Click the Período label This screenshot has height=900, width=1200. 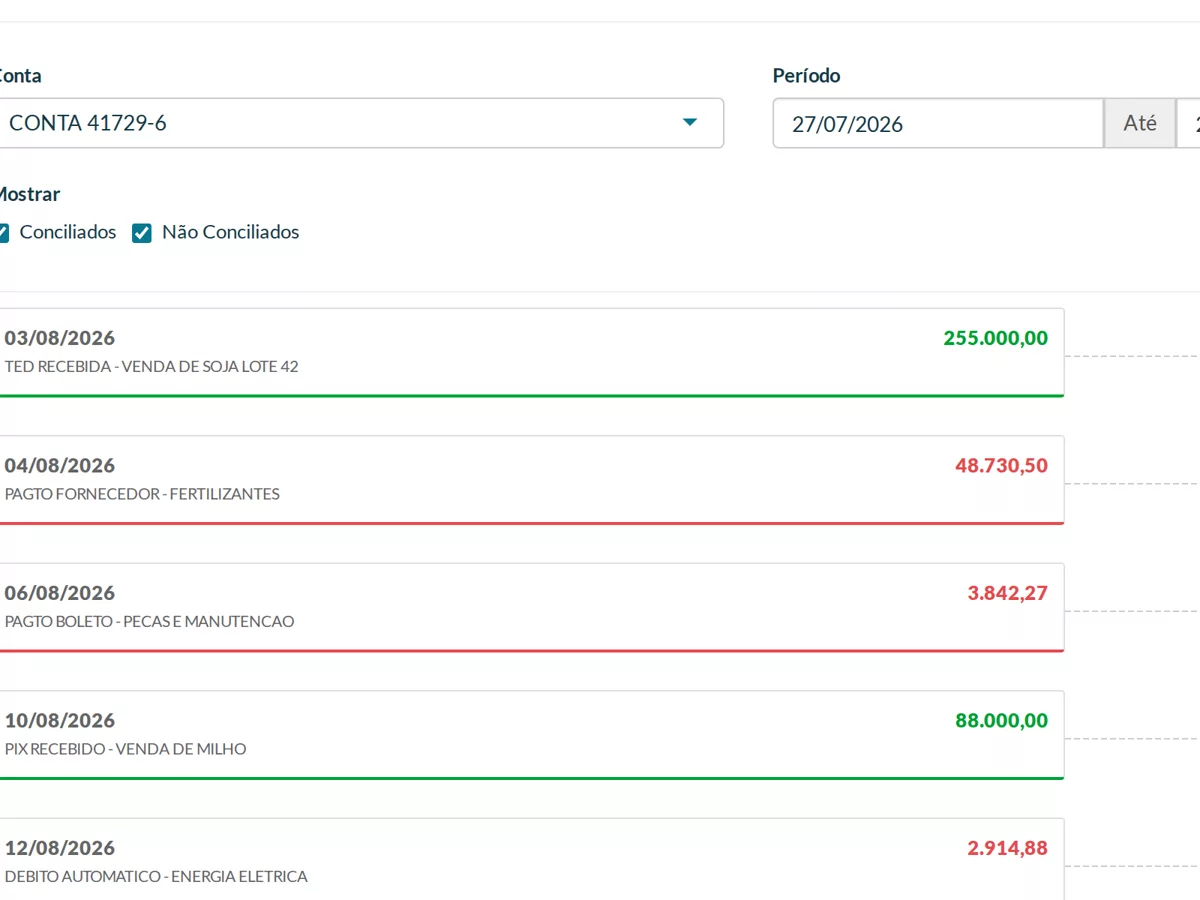[x=807, y=76]
